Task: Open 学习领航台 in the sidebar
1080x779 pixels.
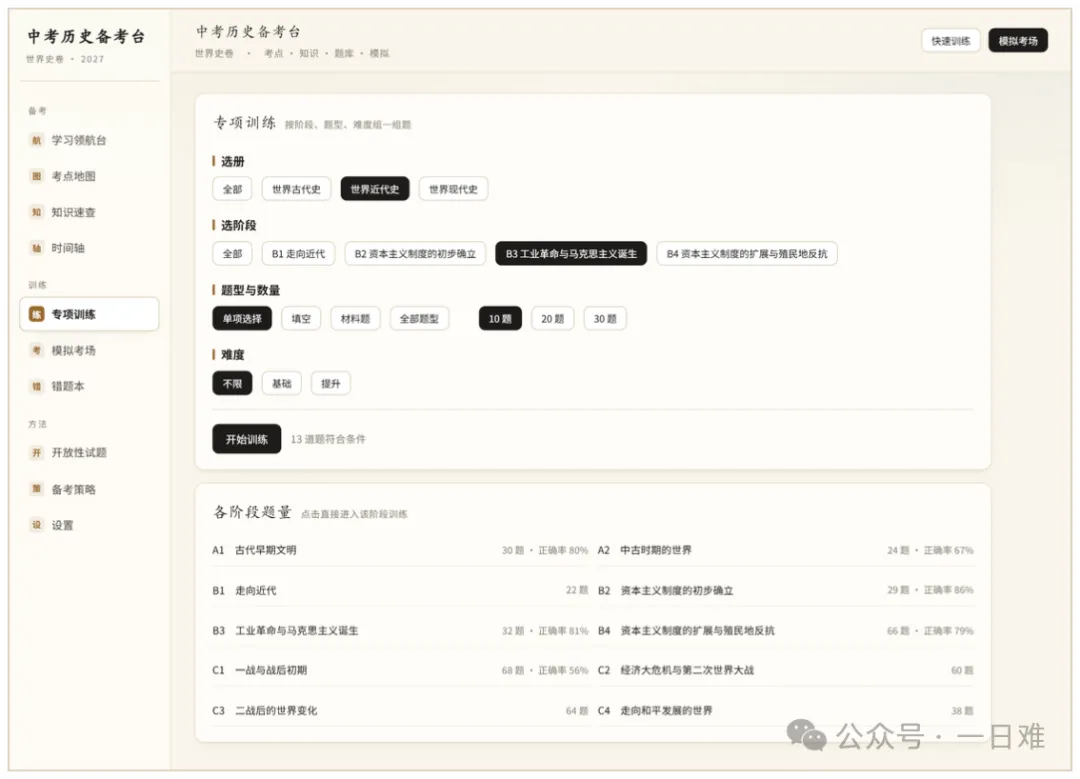Action: tap(90, 141)
